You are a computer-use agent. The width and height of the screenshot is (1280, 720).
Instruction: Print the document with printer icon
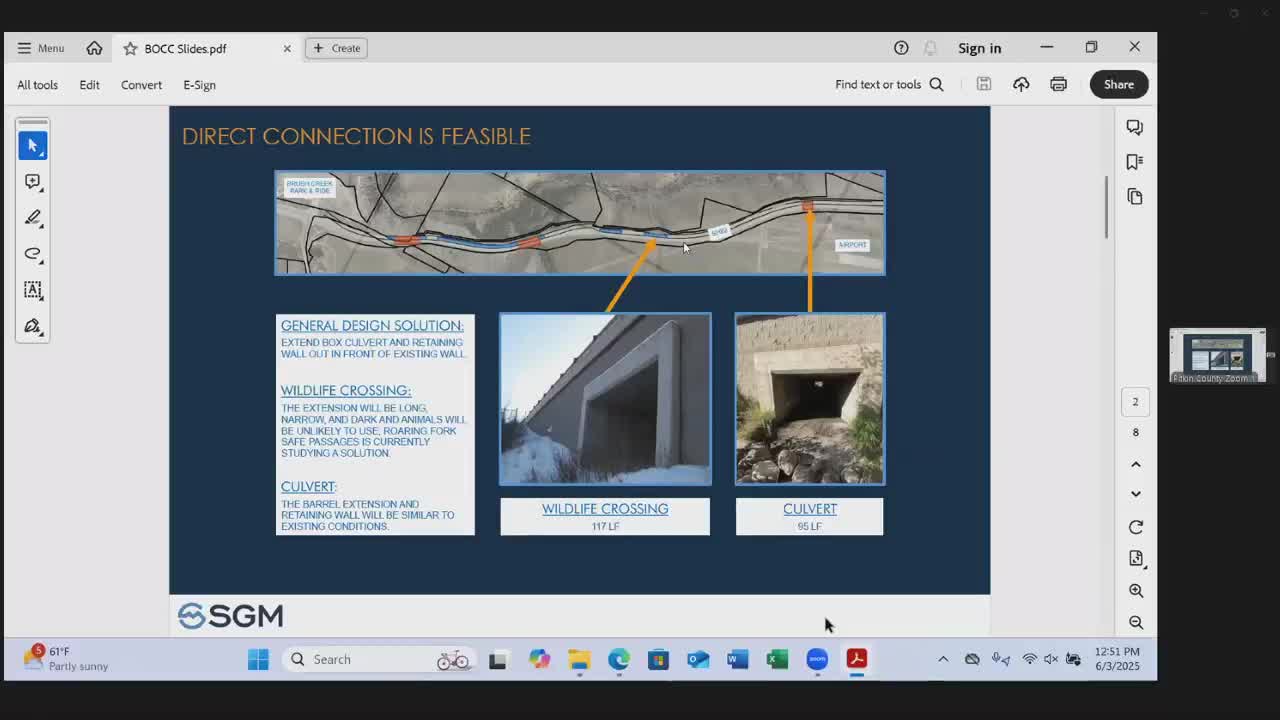point(1058,85)
